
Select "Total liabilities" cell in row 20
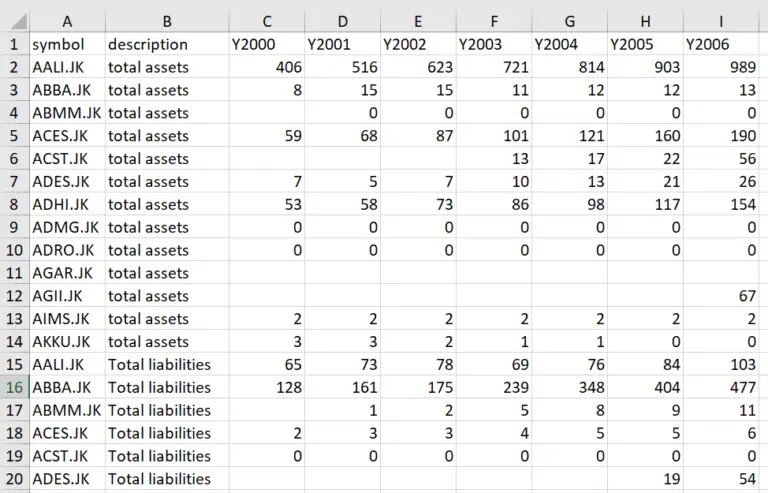coord(166,479)
